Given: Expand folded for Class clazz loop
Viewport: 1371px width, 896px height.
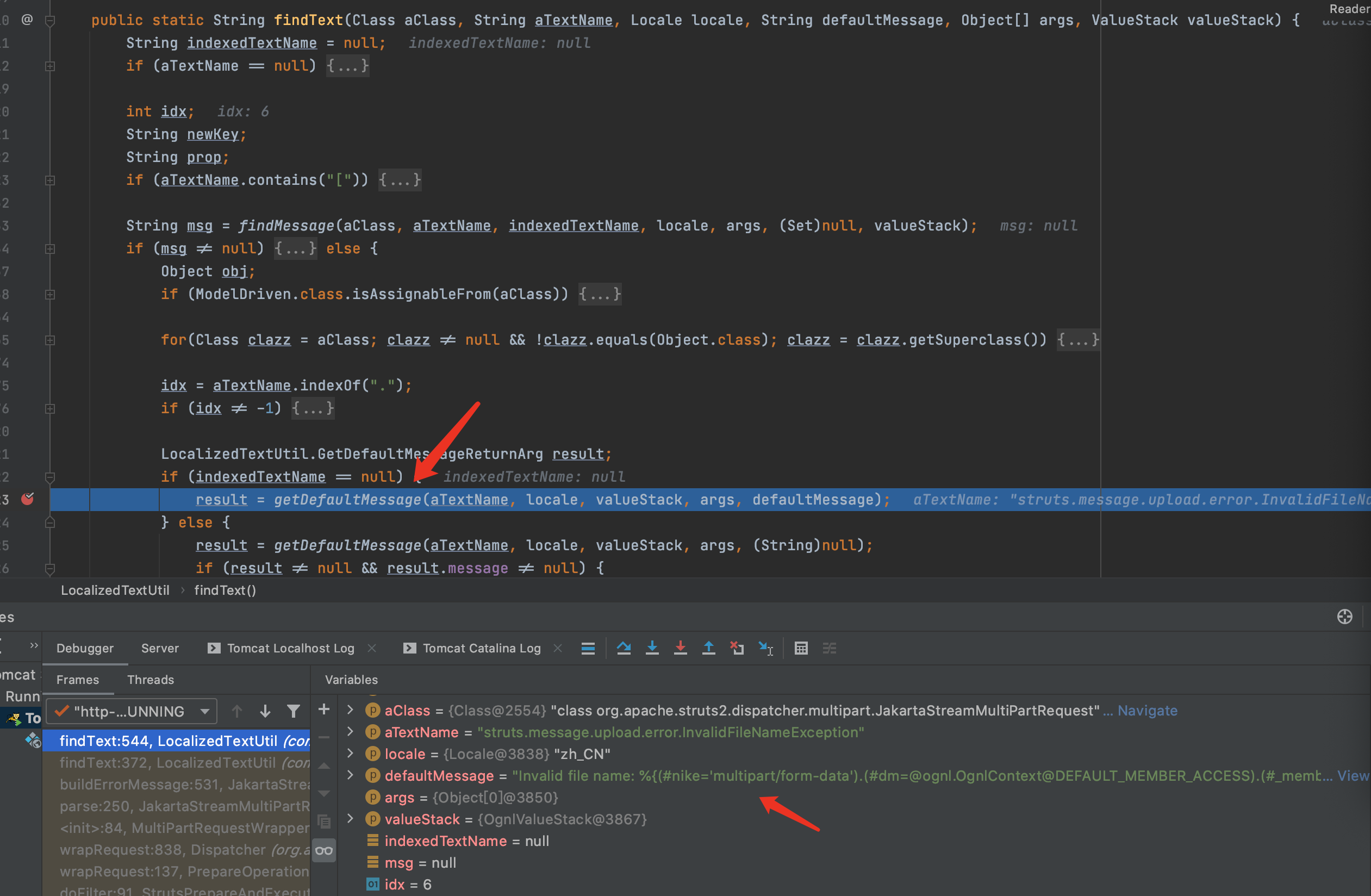Looking at the screenshot, I should (x=1078, y=340).
